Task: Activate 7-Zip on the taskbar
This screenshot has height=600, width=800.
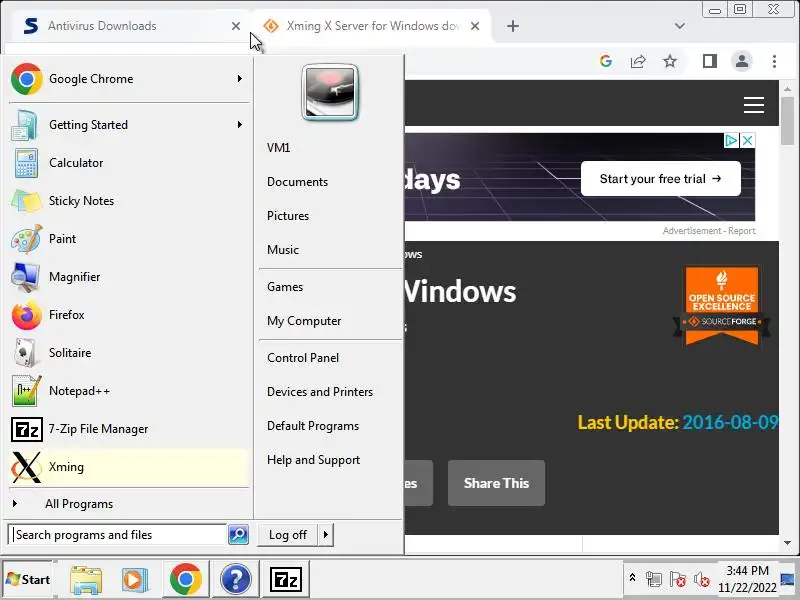Action: (285, 579)
